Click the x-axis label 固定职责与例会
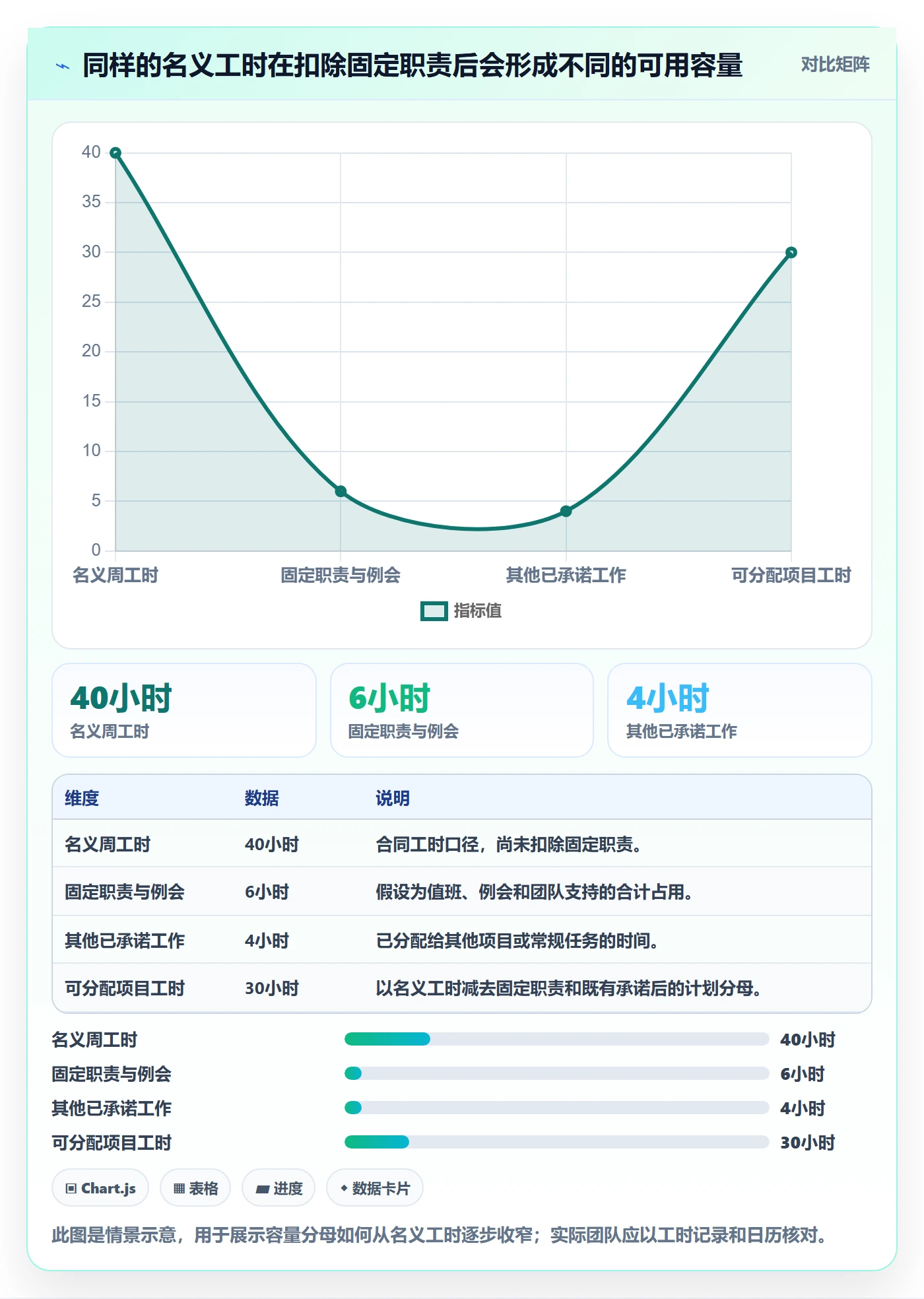Viewport: 924px width, 1299px height. [x=341, y=576]
